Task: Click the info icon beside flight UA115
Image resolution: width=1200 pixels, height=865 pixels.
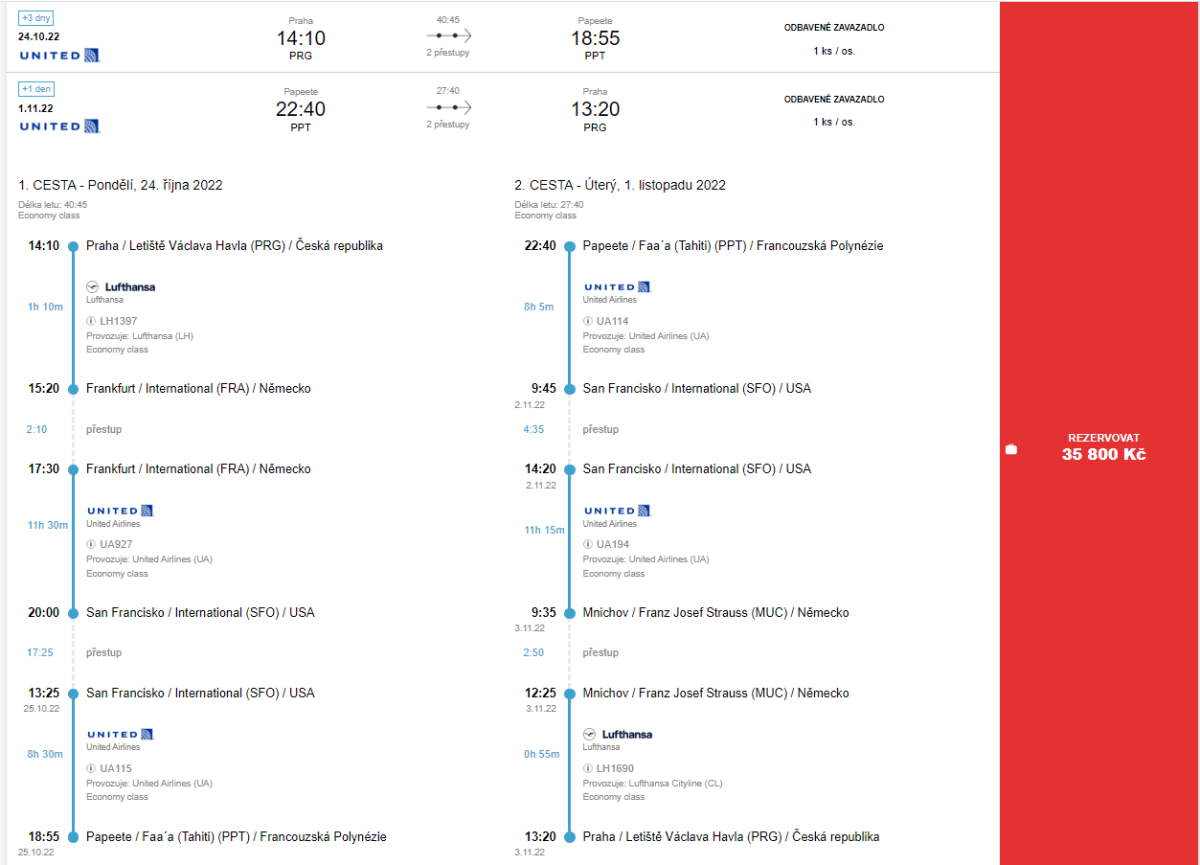Action: coord(91,769)
